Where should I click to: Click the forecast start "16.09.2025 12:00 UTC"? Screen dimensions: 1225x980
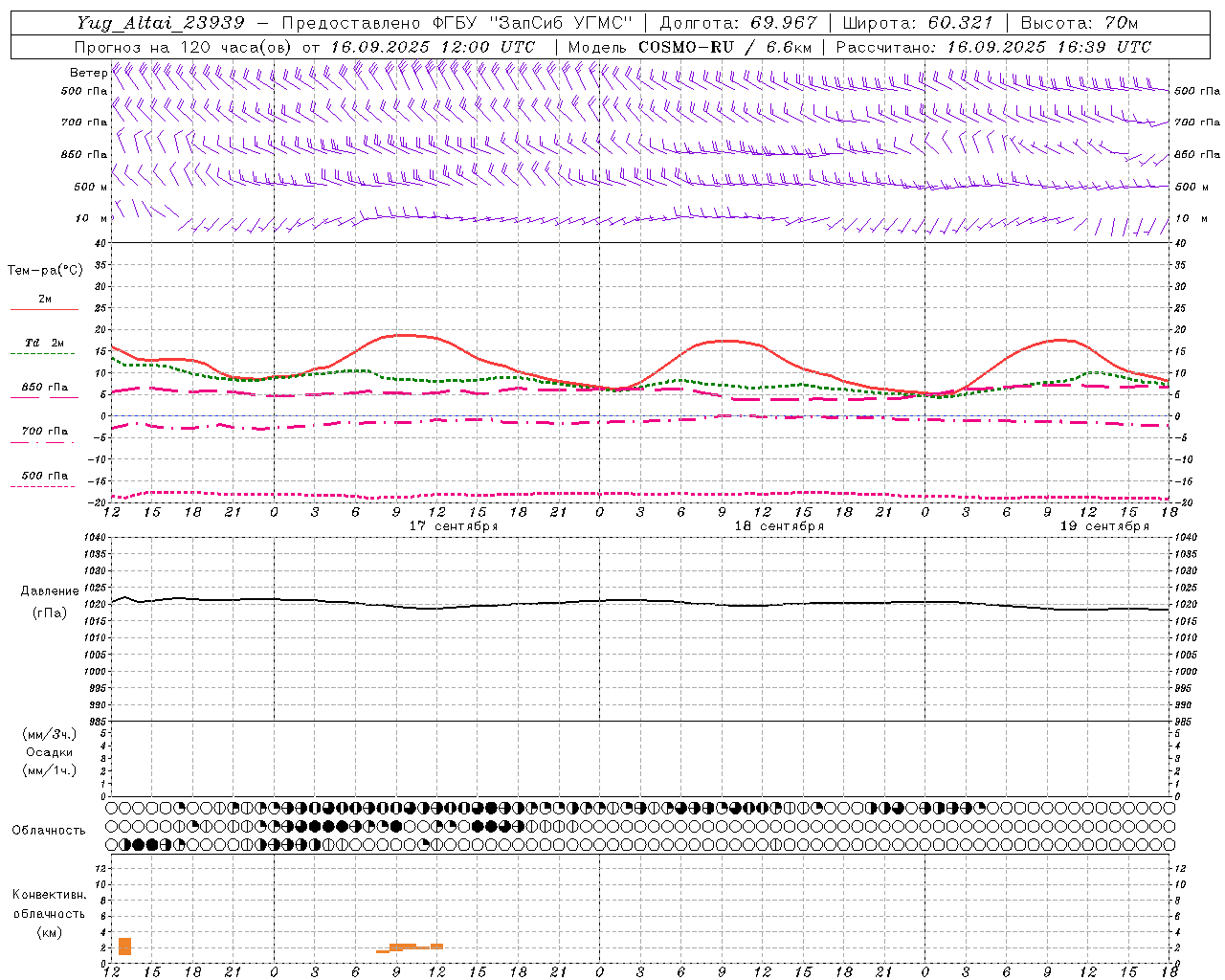[x=433, y=47]
